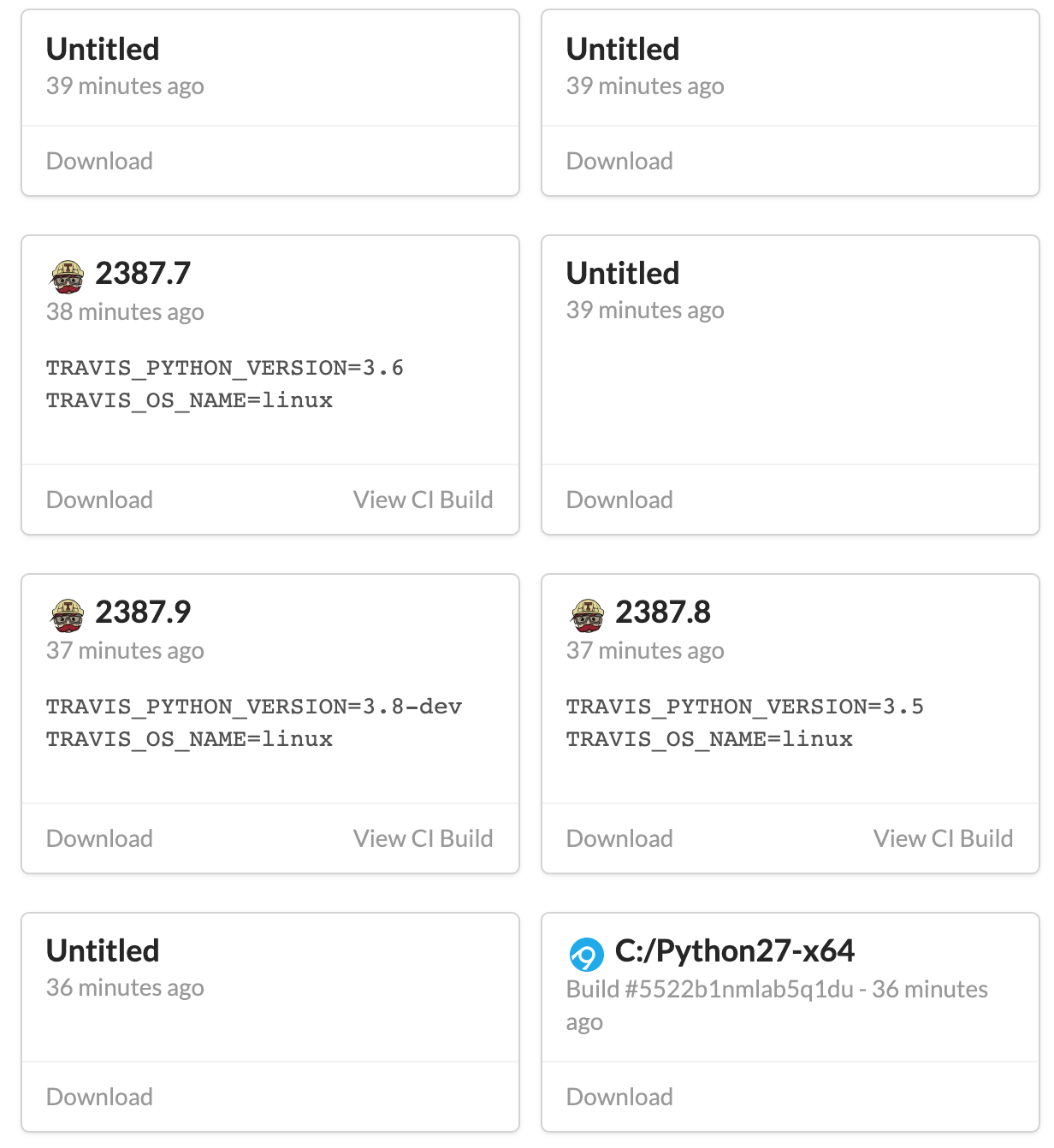
Task: Click the Travis CI mascot icon beside 2387.7
Action: [x=68, y=276]
